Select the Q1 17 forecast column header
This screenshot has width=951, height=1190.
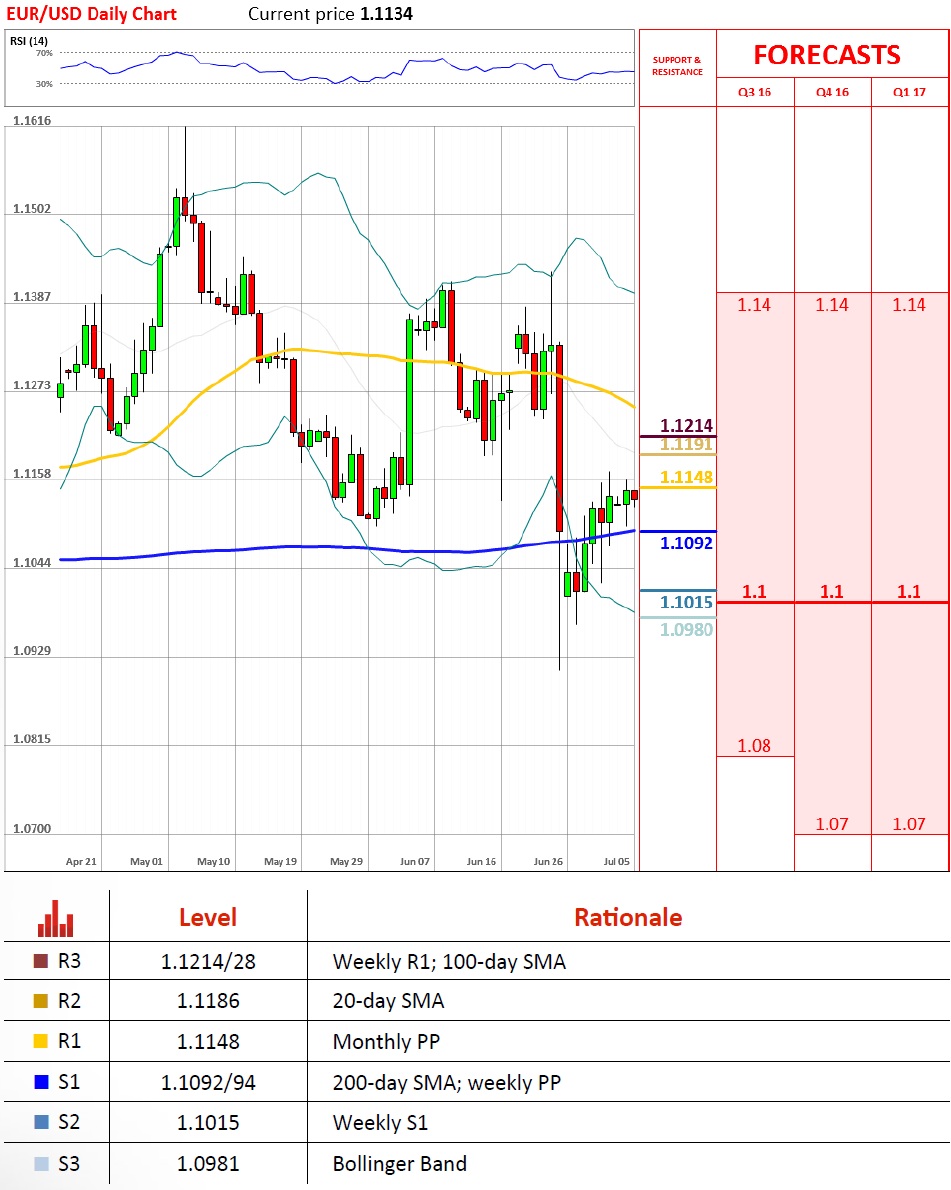click(x=909, y=92)
